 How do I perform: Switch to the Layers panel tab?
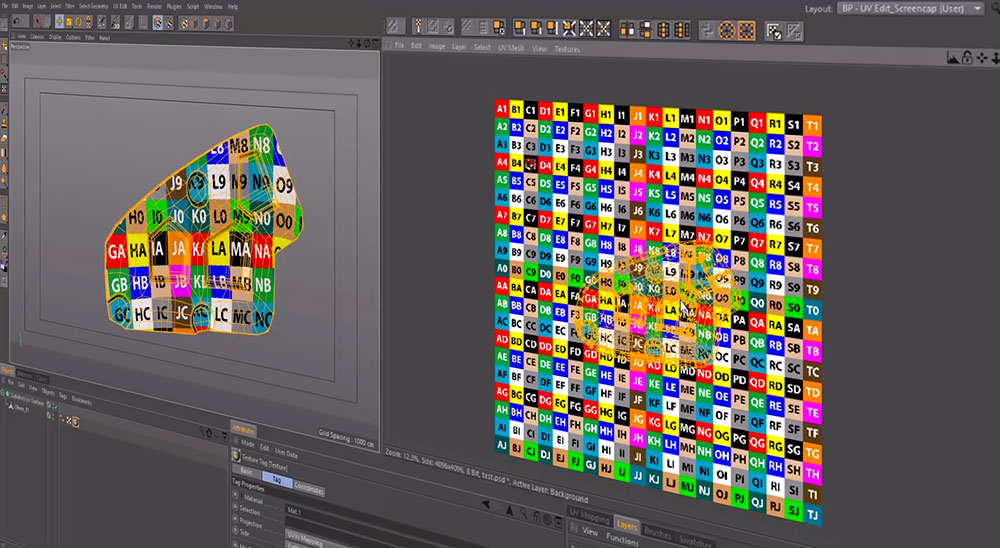tap(627, 524)
